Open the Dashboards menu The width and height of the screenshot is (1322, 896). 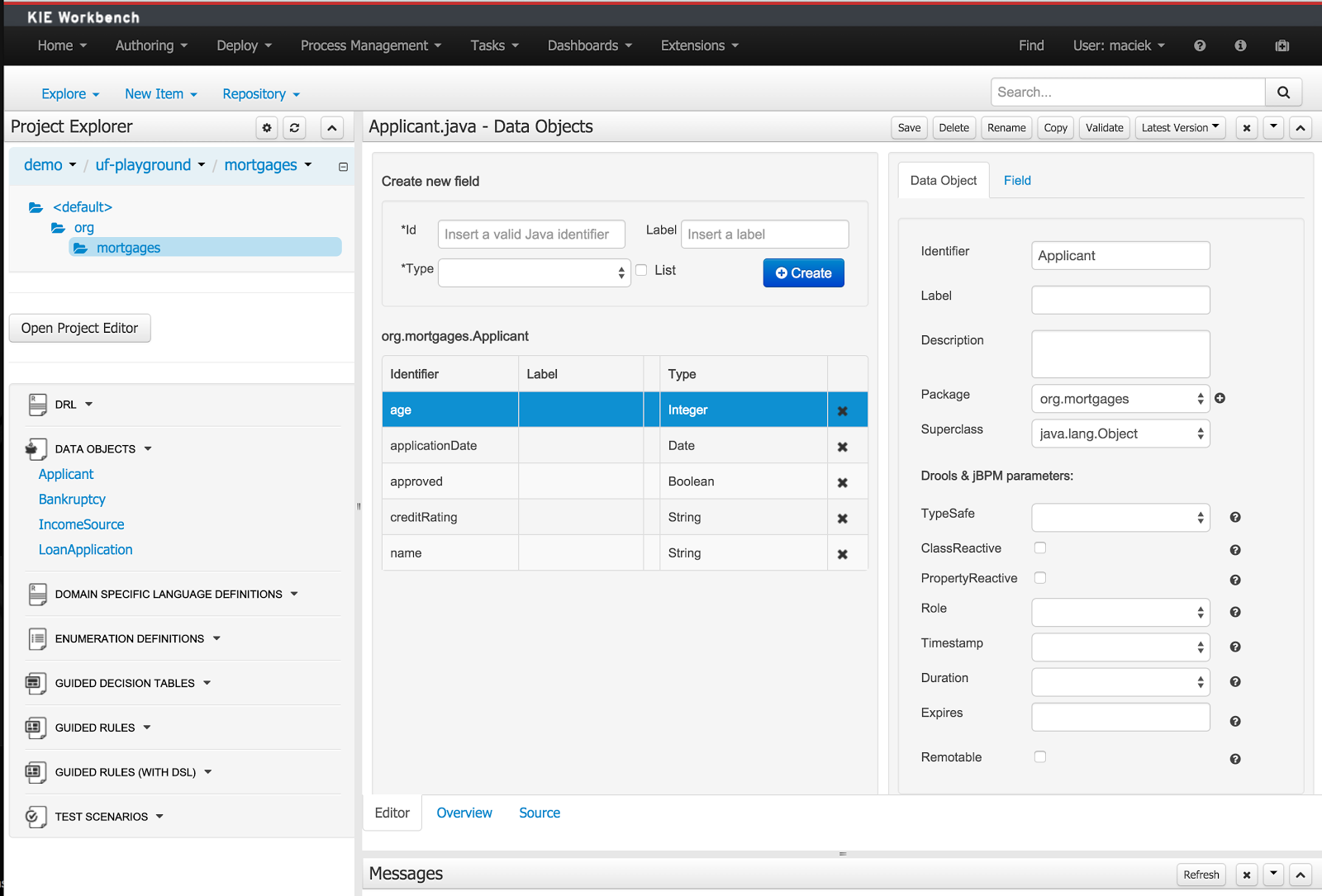589,45
